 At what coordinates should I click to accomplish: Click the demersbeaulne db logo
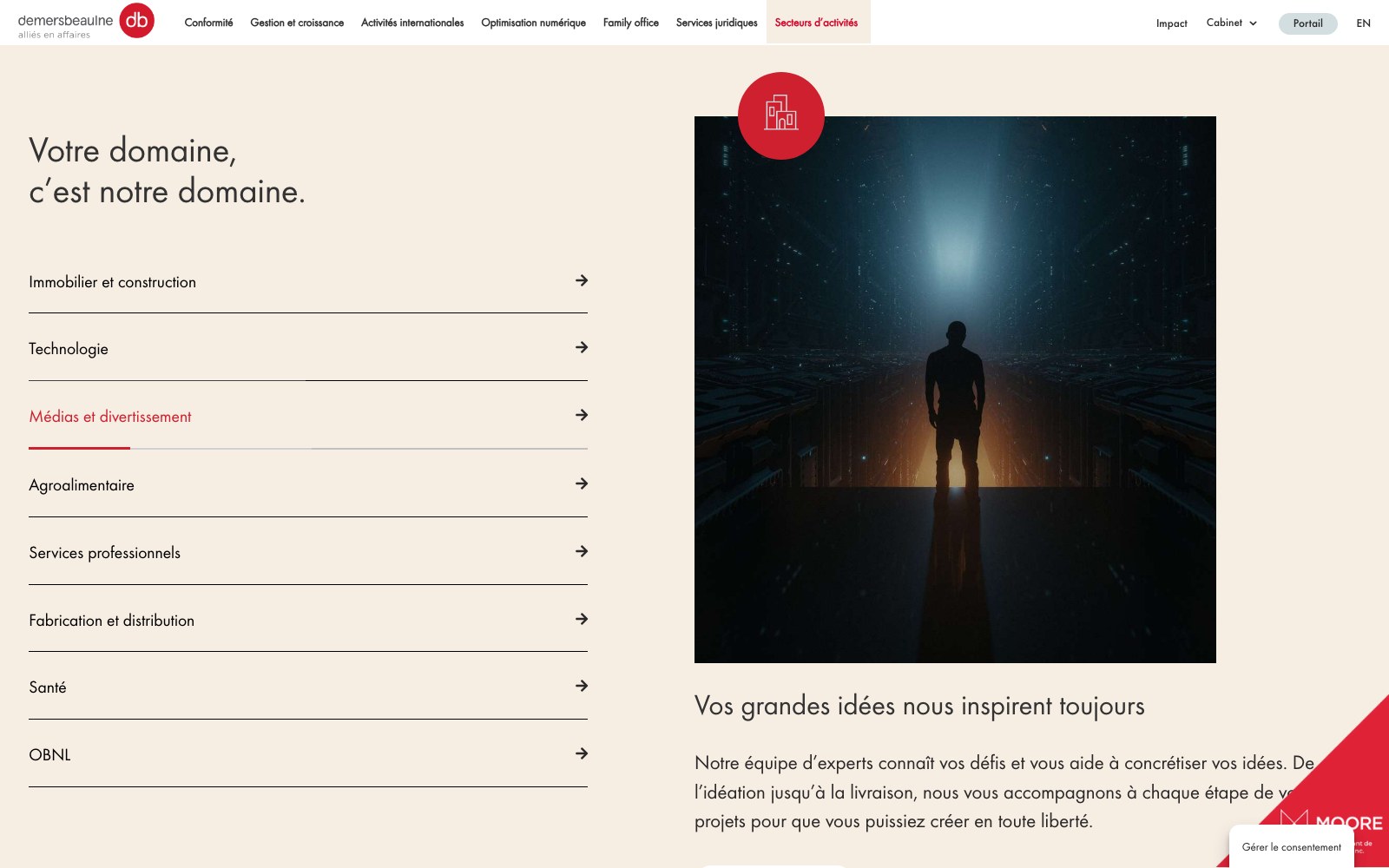pyautogui.click(x=86, y=22)
